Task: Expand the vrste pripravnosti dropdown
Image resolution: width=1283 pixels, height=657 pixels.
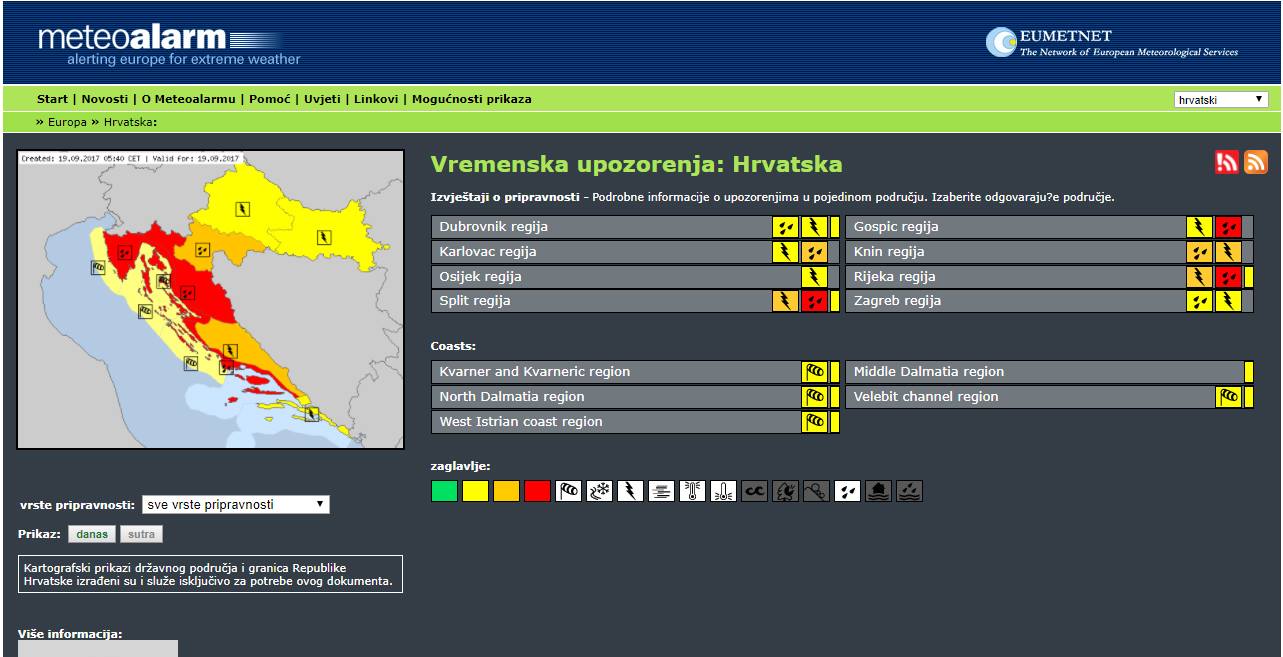Action: pyautogui.click(x=235, y=505)
